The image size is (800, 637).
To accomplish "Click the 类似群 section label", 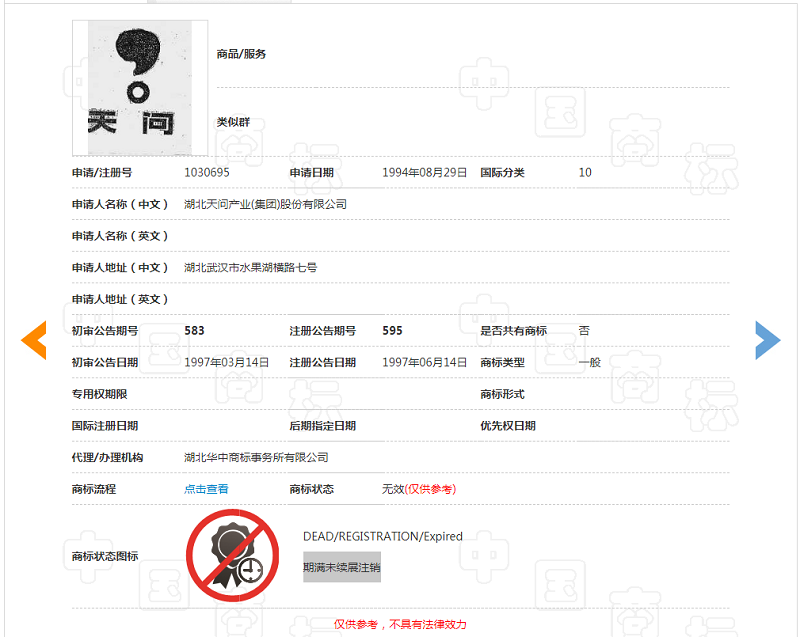I will (x=233, y=122).
